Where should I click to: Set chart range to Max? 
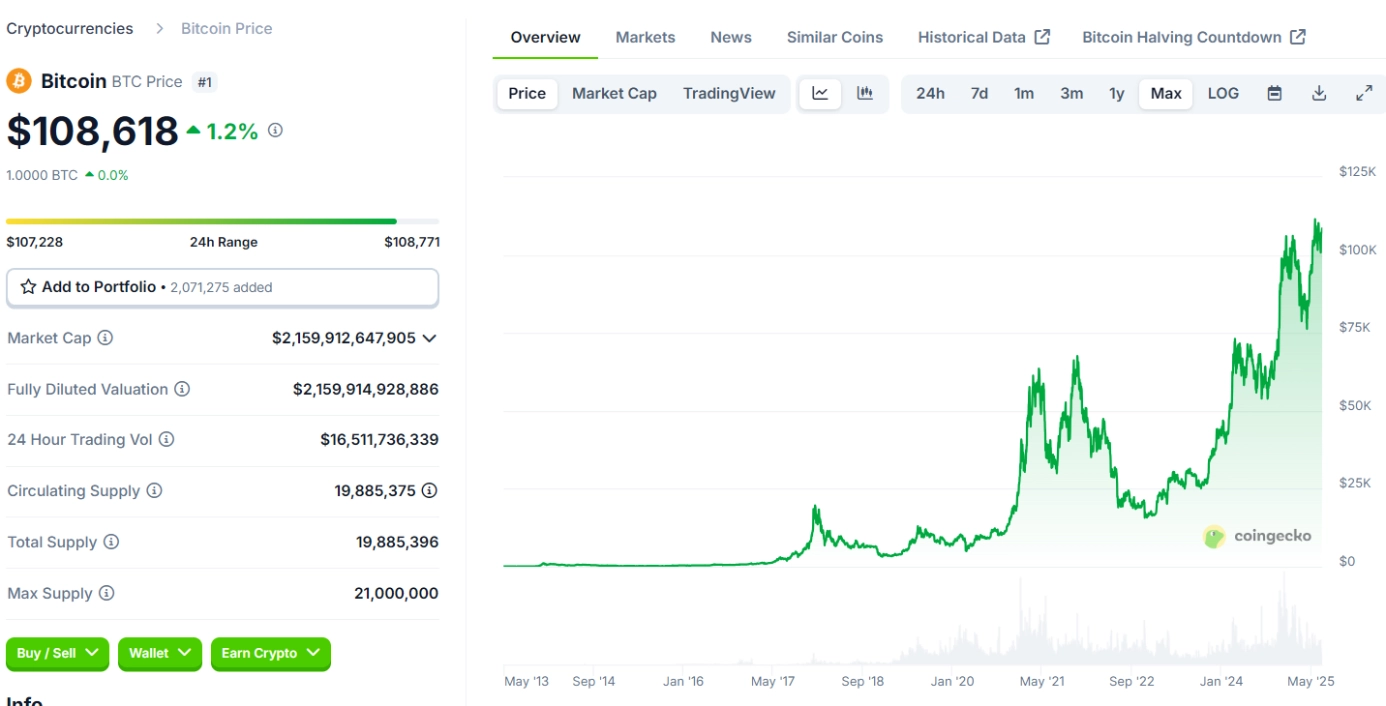point(1166,93)
